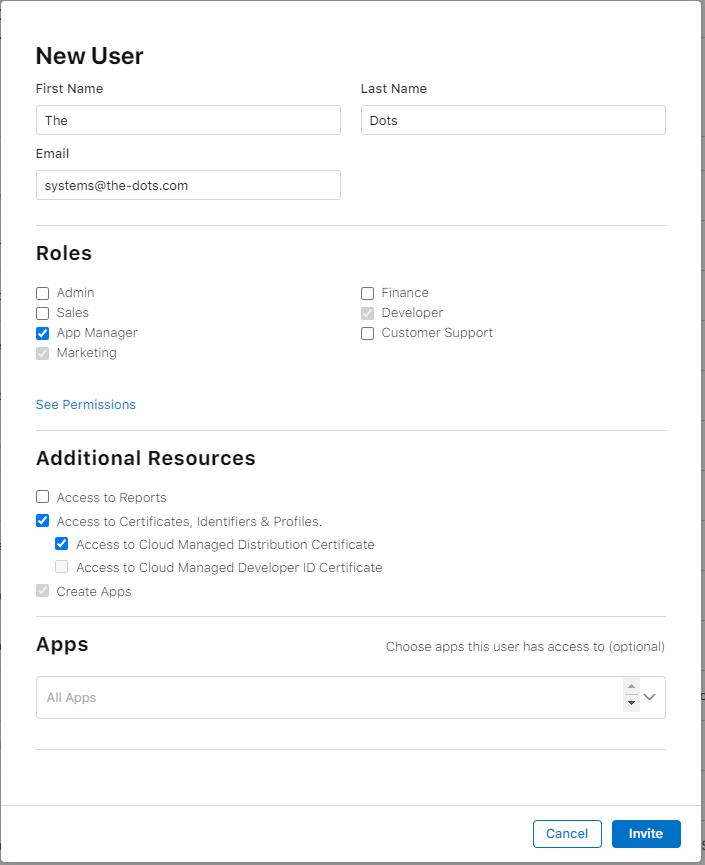
Task: Cancel the New User dialog
Action: point(567,834)
